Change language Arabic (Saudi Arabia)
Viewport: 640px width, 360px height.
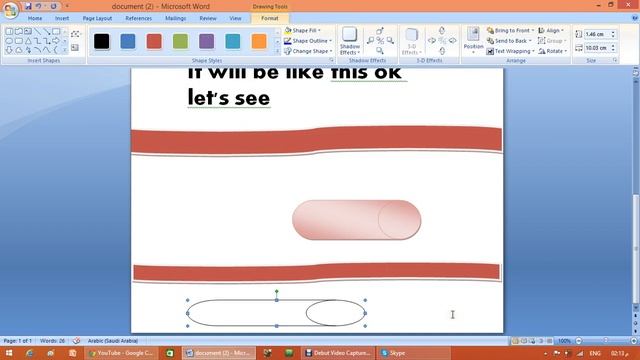click(x=113, y=341)
